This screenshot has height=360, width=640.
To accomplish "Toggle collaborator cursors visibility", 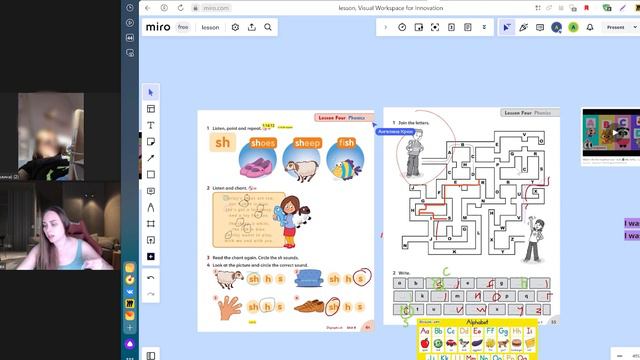I will tap(507, 27).
